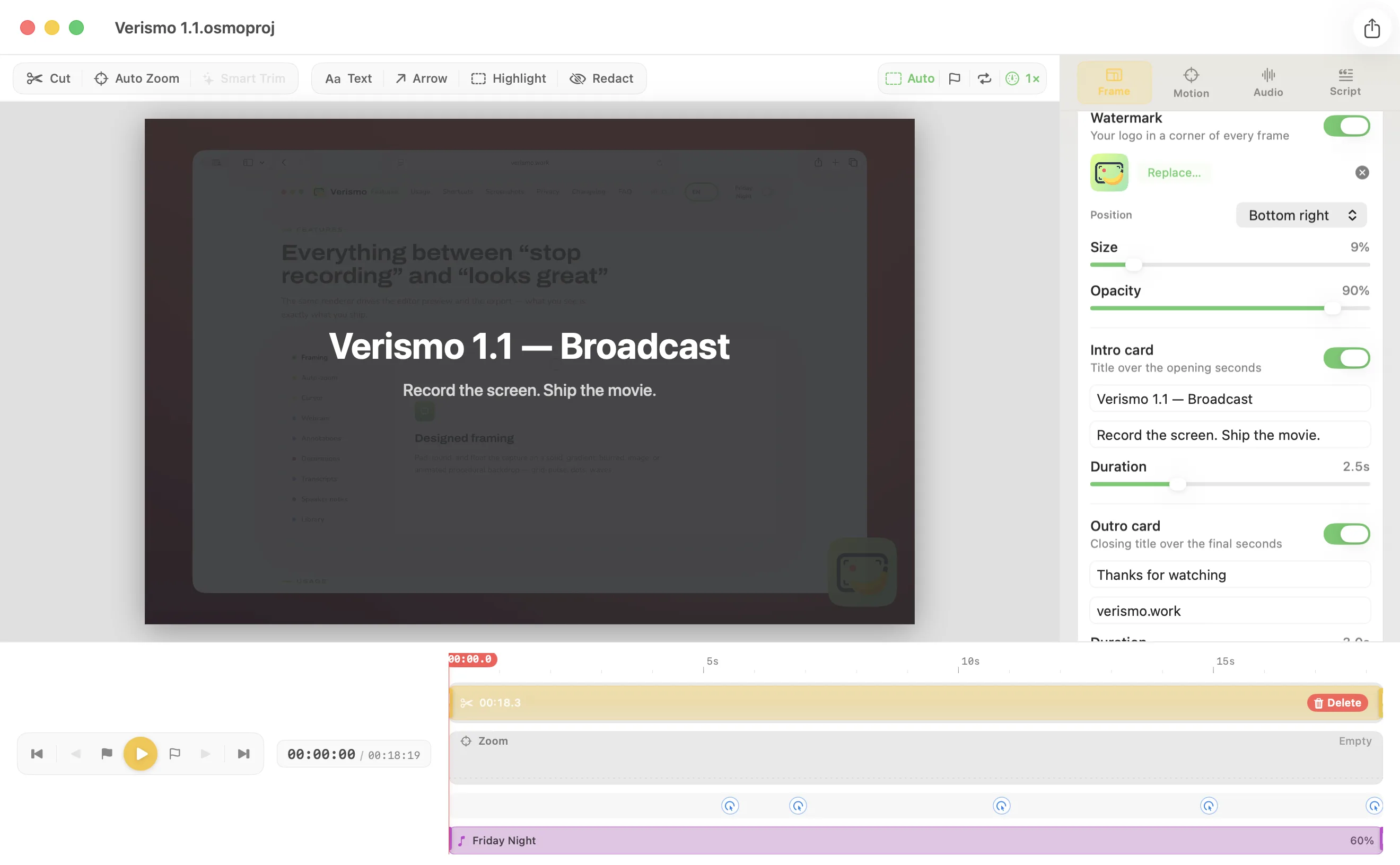Adjust the watermark Size slider
1400x865 pixels.
1229,265
